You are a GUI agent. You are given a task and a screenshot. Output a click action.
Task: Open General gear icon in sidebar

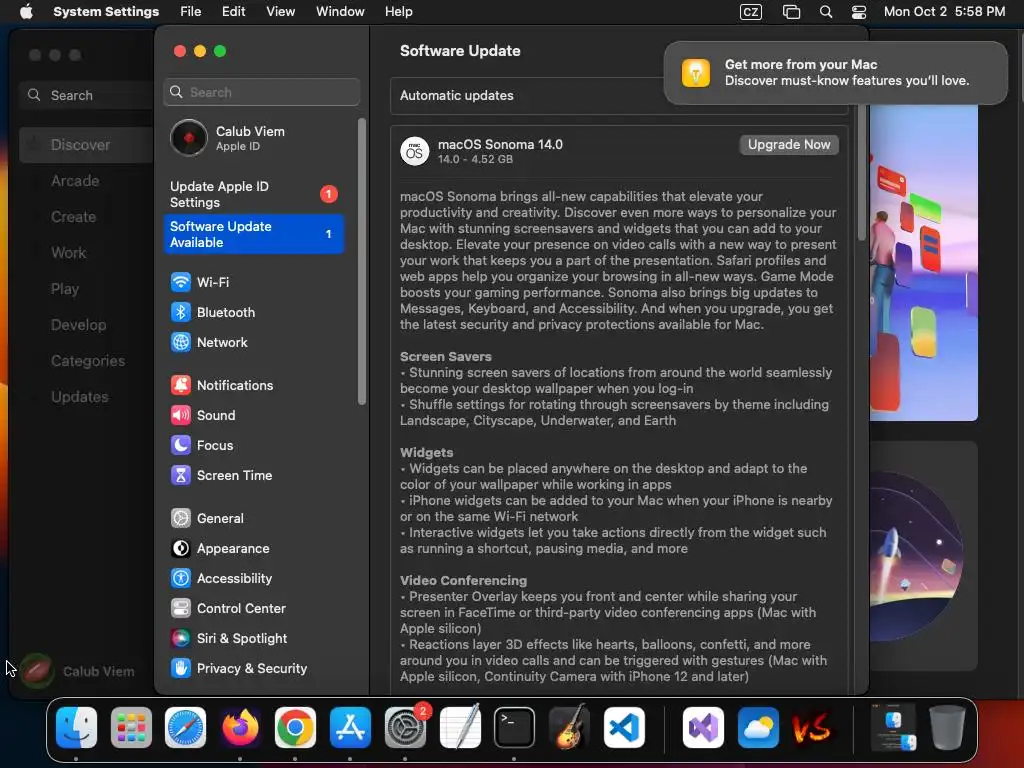click(180, 519)
